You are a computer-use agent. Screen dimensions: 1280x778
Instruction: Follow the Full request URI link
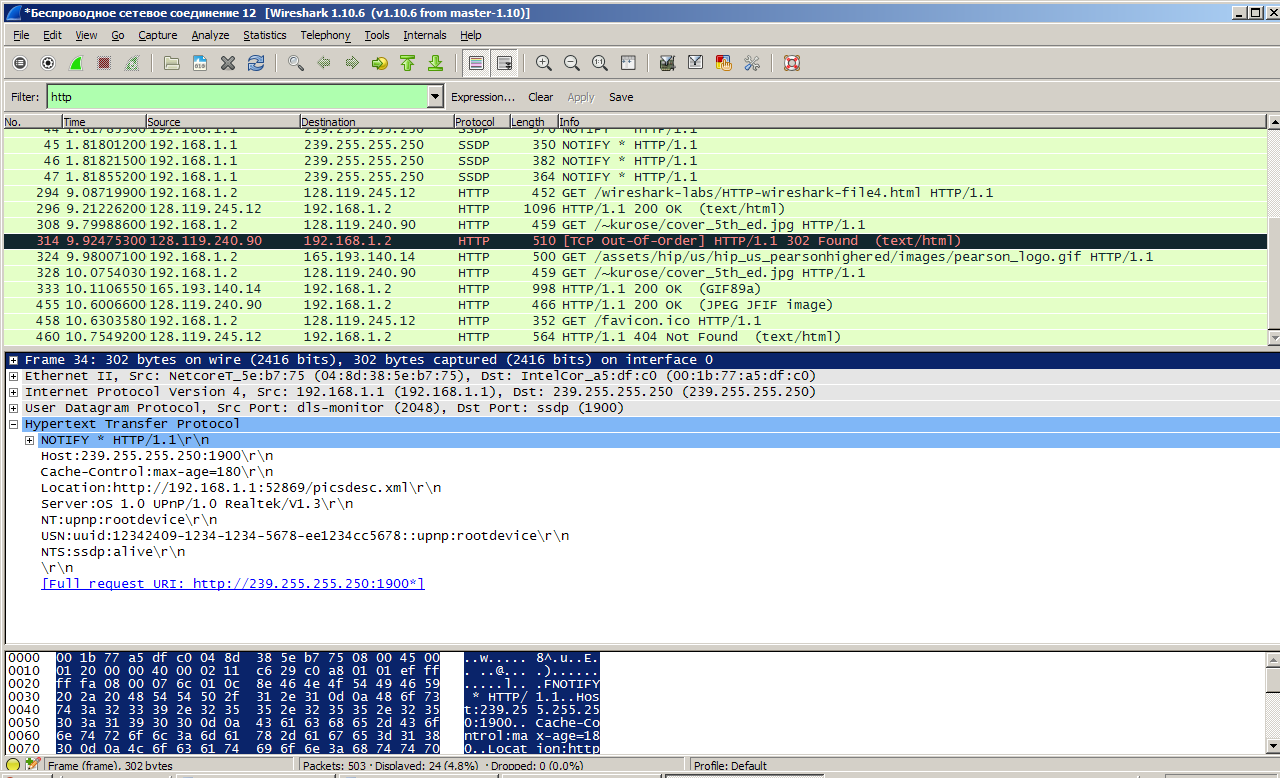click(x=233, y=584)
